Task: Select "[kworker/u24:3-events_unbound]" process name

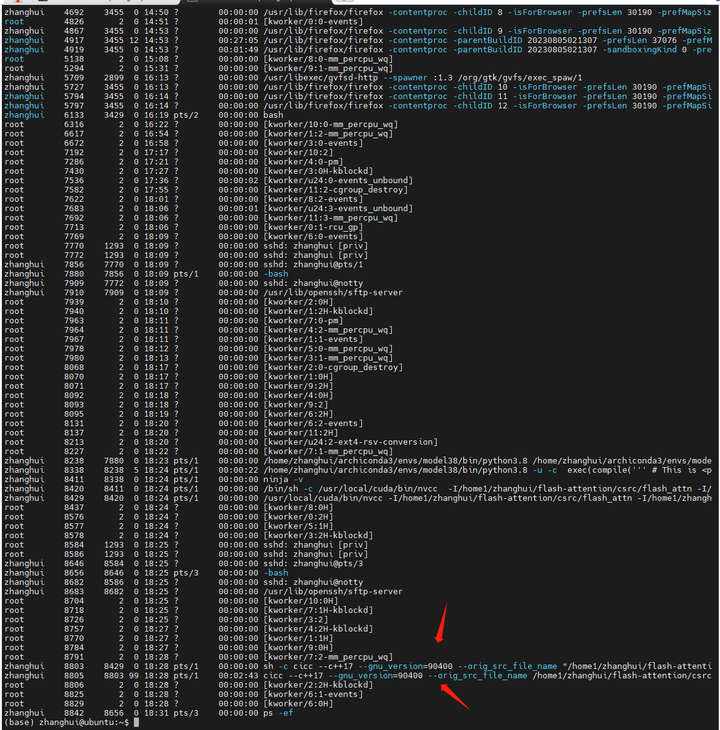Action: [338, 208]
